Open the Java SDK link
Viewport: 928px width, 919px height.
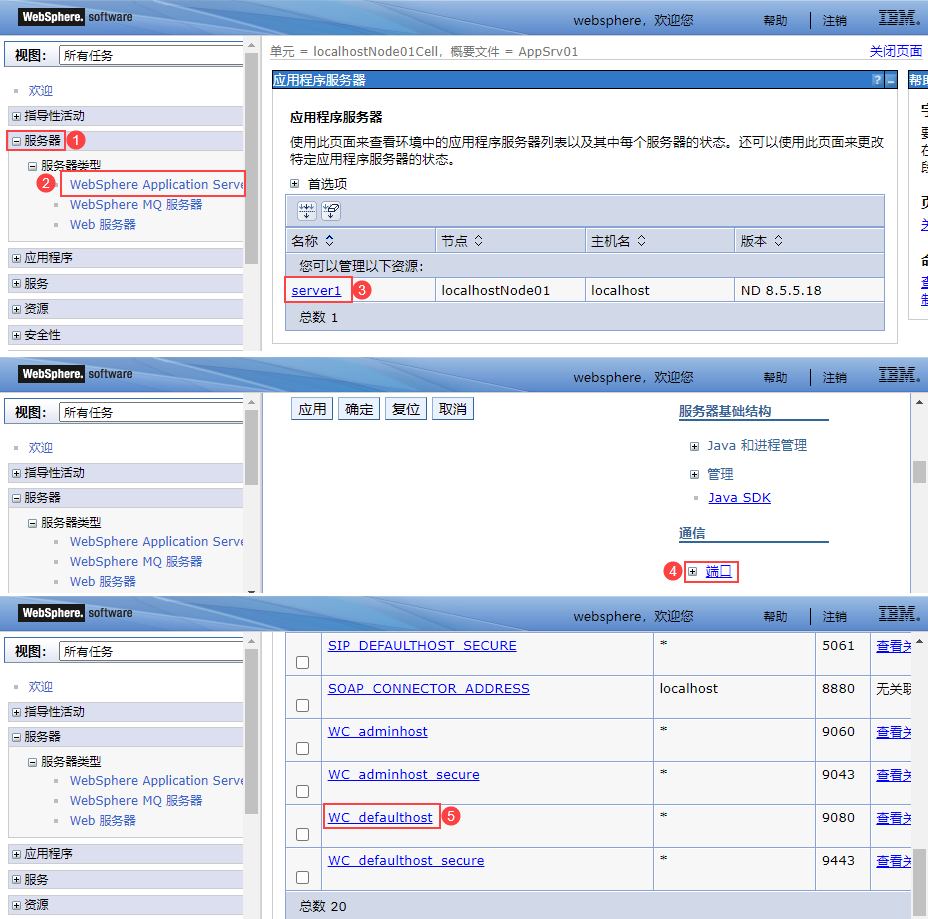coord(739,498)
